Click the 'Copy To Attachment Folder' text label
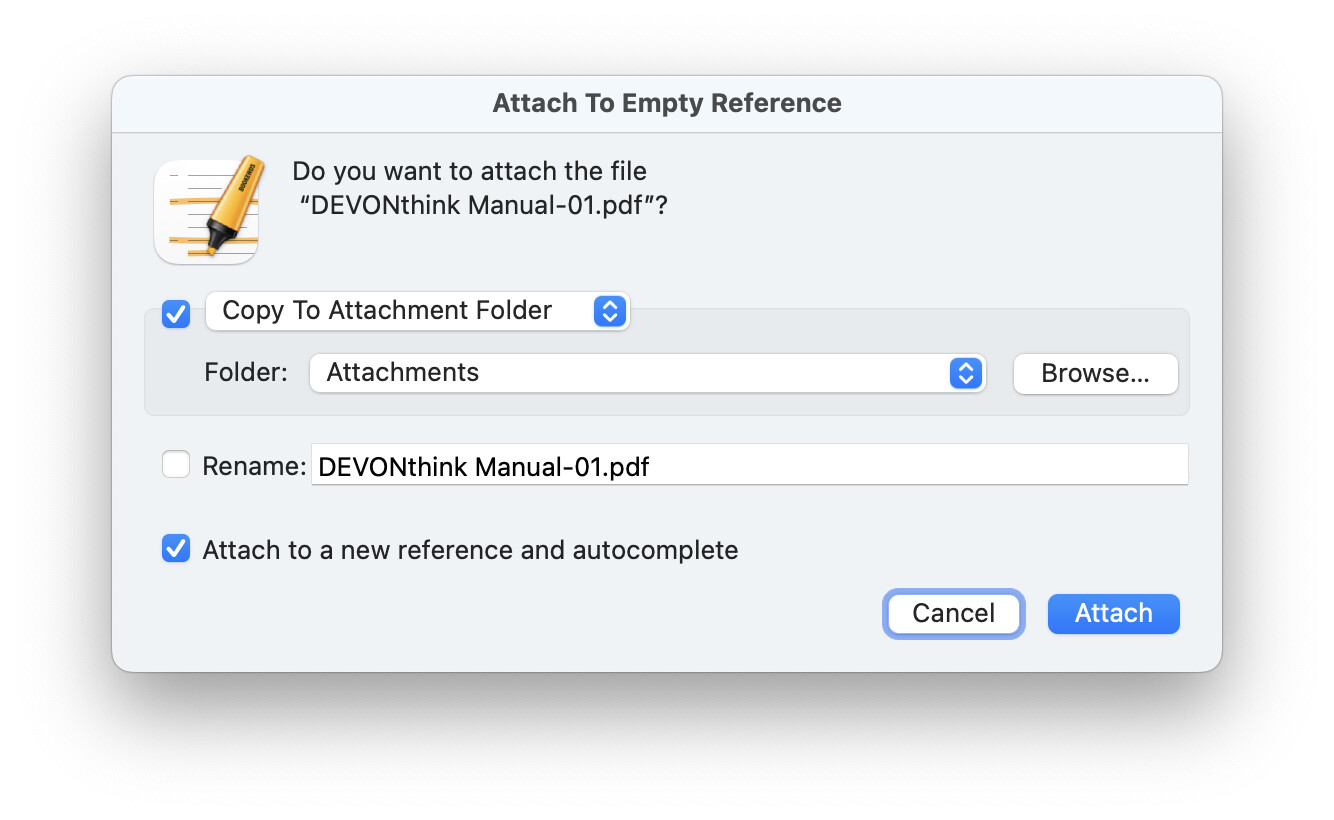This screenshot has width=1334, height=820. 387,311
